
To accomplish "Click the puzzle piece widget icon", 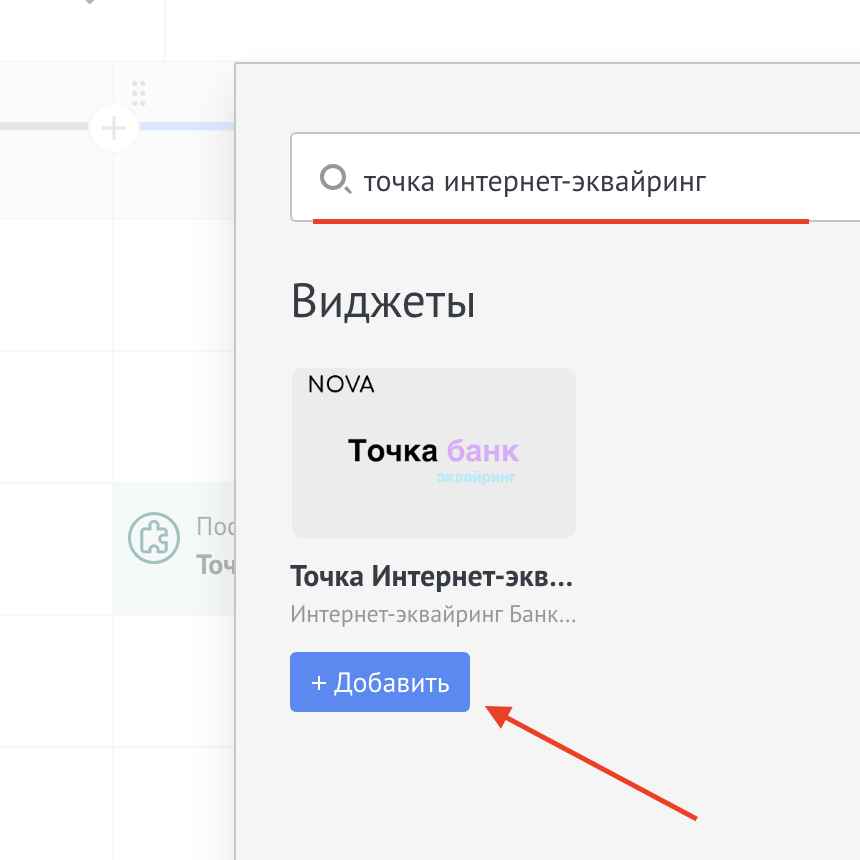I will tap(150, 538).
